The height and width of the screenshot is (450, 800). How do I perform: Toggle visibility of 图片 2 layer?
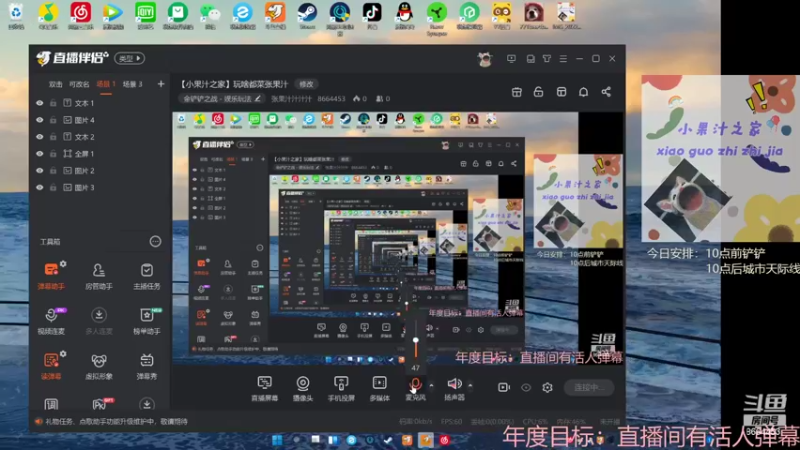(40, 170)
